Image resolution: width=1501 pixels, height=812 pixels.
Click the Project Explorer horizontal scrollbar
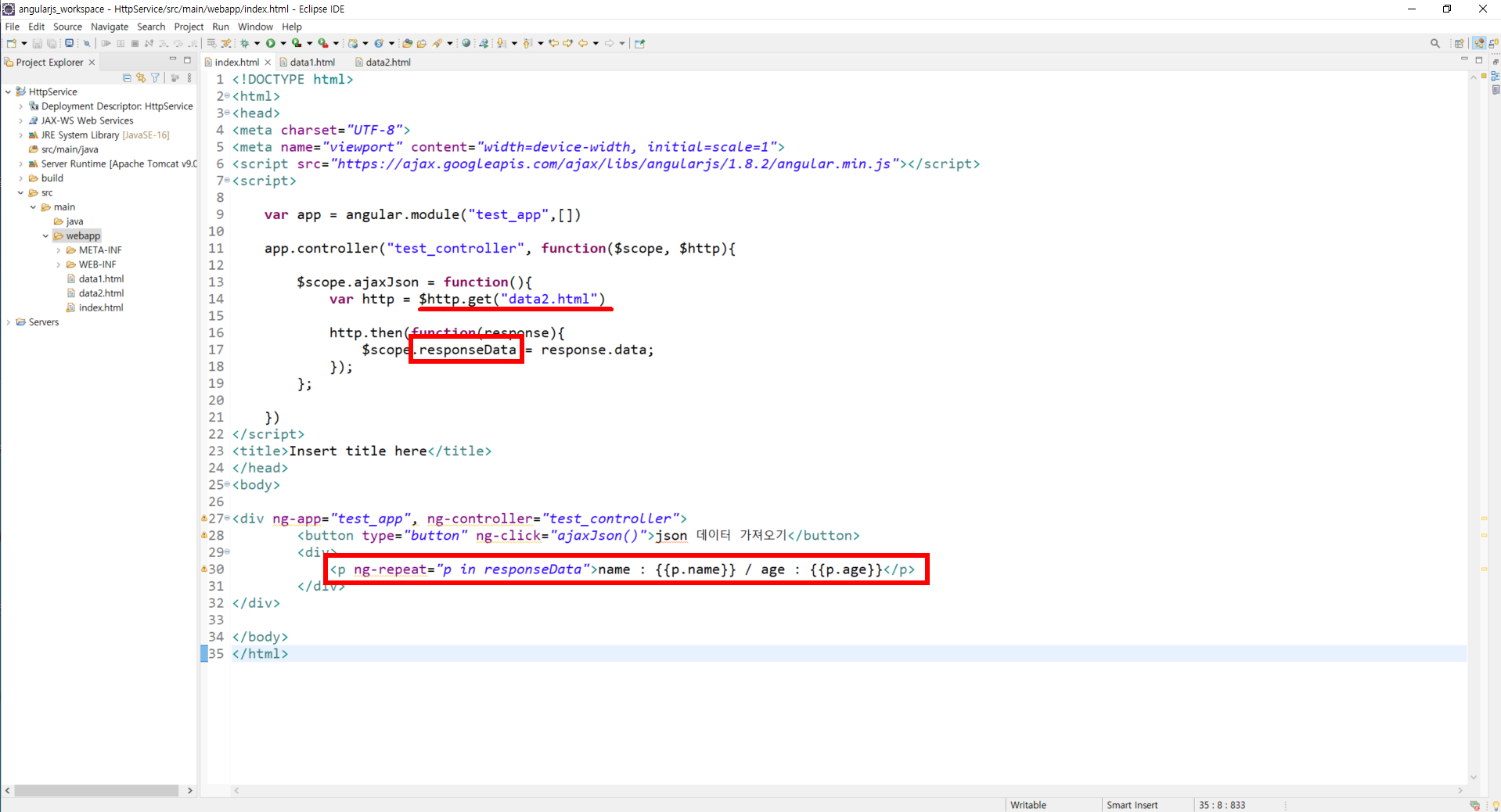coord(96,791)
